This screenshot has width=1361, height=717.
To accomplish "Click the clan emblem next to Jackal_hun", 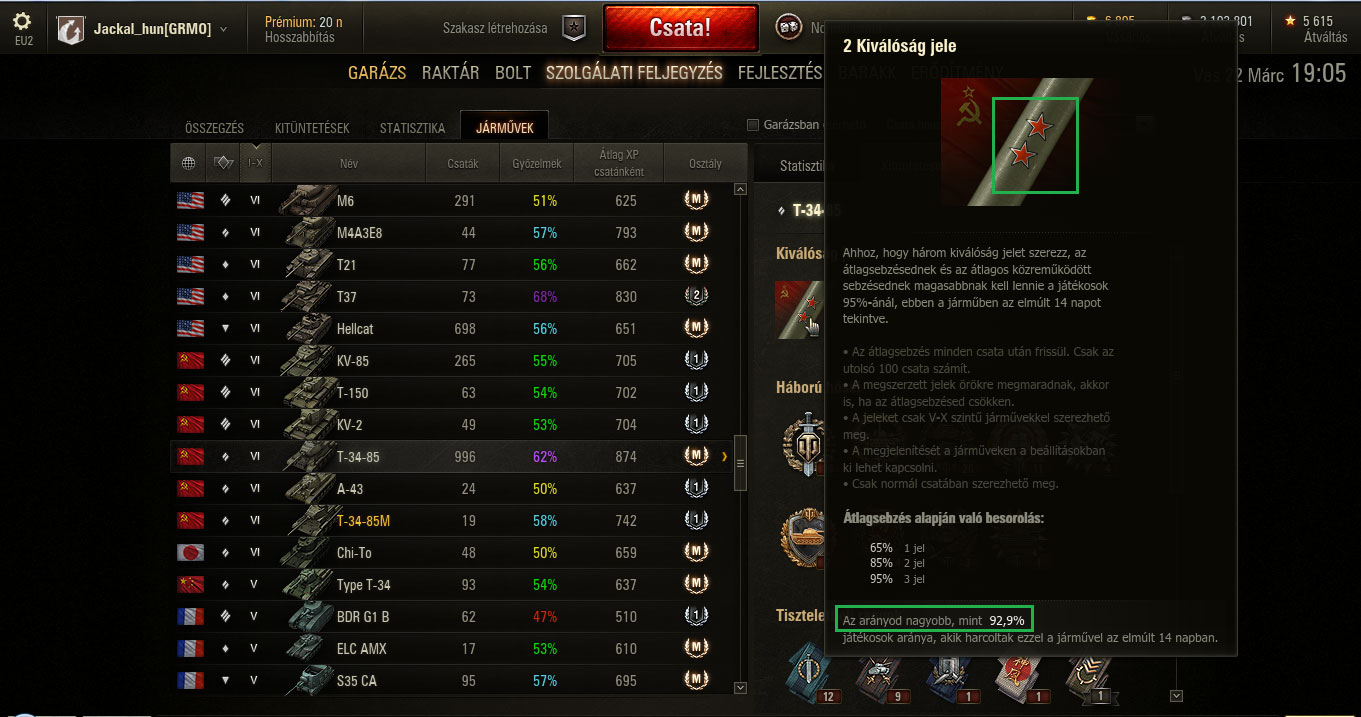I will coord(71,29).
